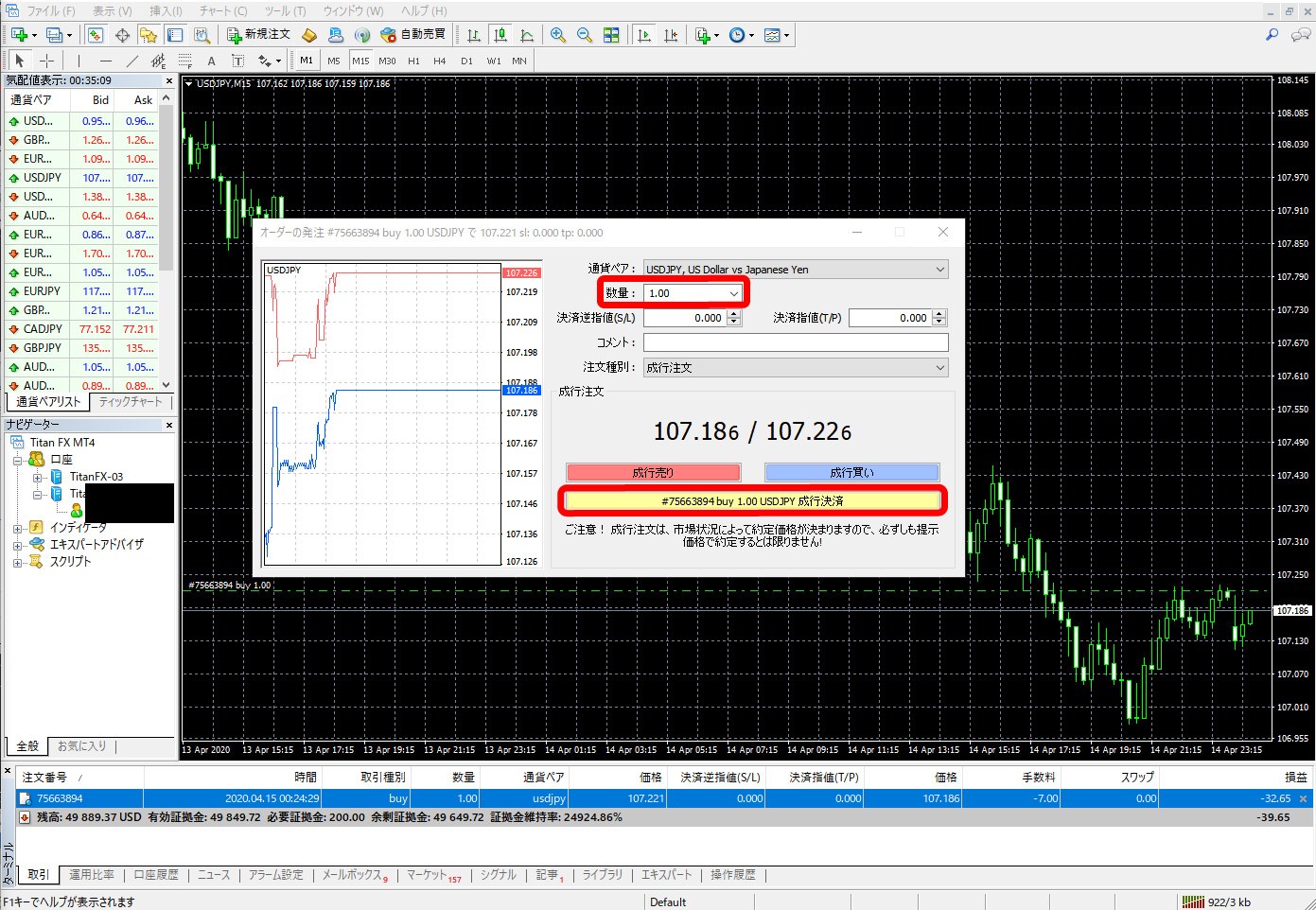Screen dimensions: 1316x910
Task: Switch chart to bar chart
Action: pos(474,35)
